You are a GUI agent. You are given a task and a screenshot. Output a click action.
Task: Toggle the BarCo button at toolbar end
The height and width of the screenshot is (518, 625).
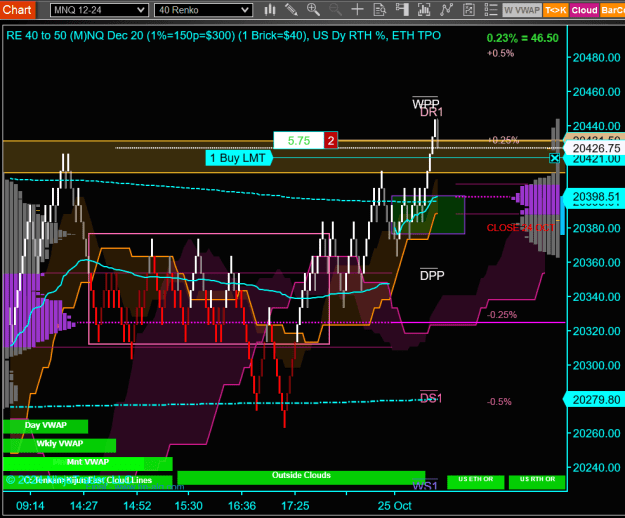[x=612, y=10]
